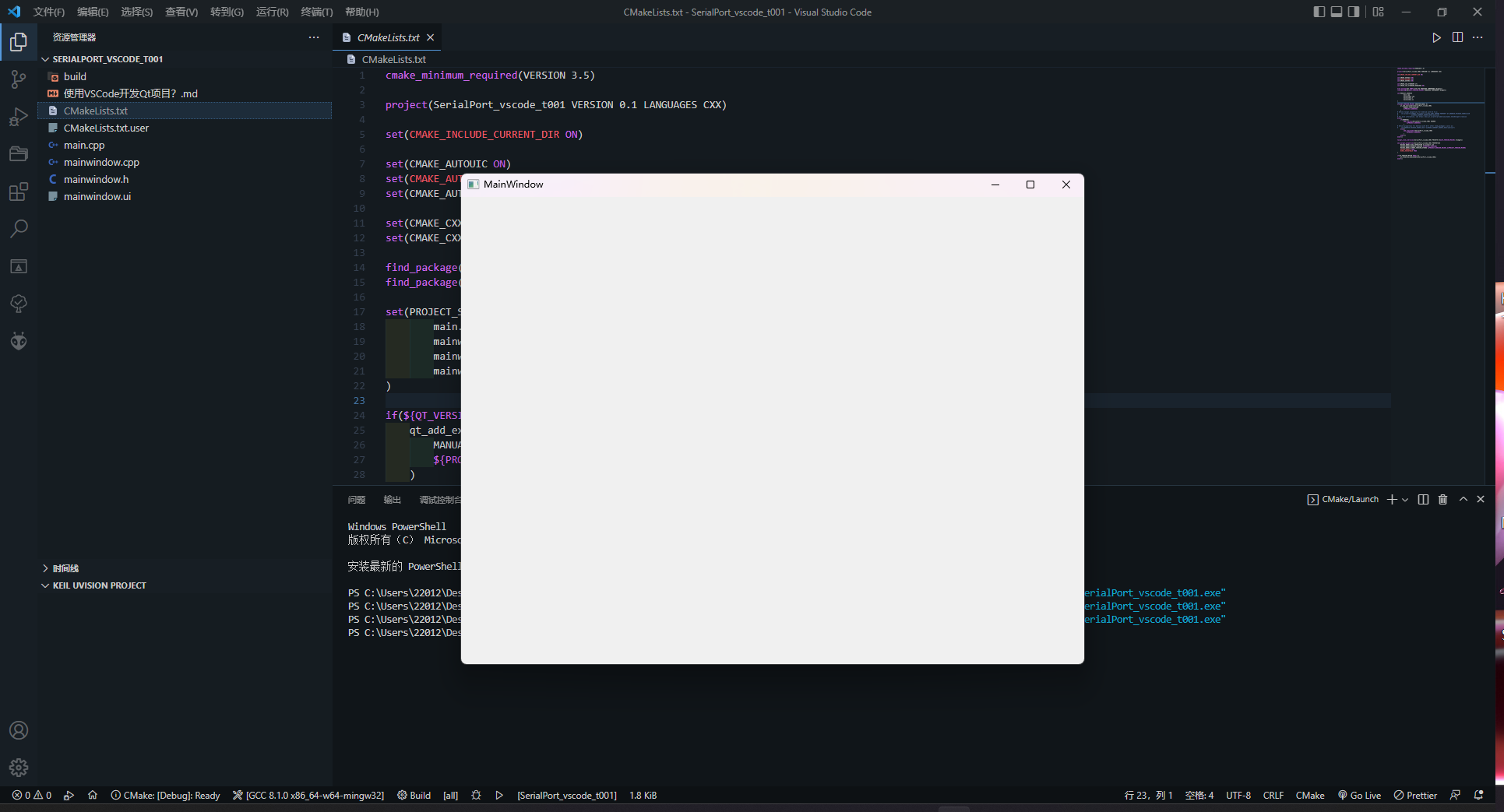Select CMake: [Debug]: Ready build variant
This screenshot has height=812, width=1504.
(165, 796)
